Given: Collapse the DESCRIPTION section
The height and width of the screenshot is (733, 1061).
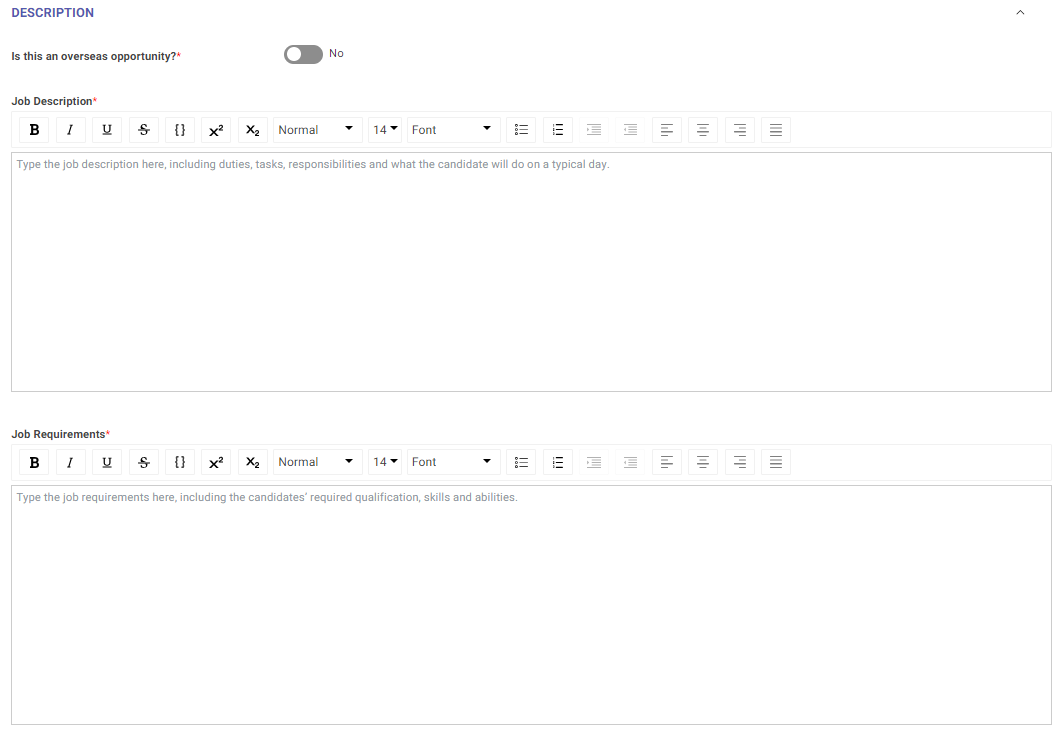Looking at the screenshot, I should point(1020,12).
